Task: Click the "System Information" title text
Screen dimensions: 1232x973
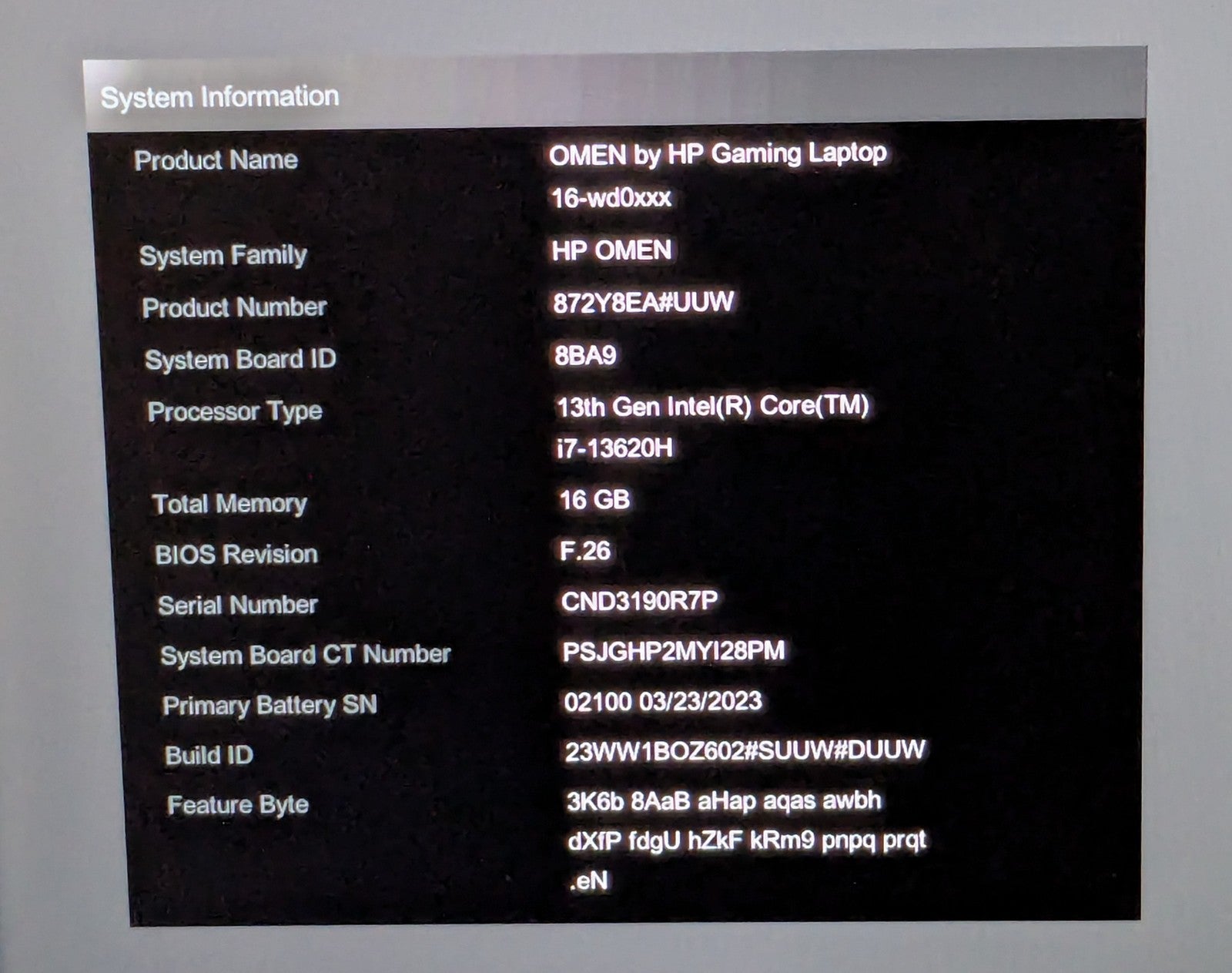Action: (219, 97)
